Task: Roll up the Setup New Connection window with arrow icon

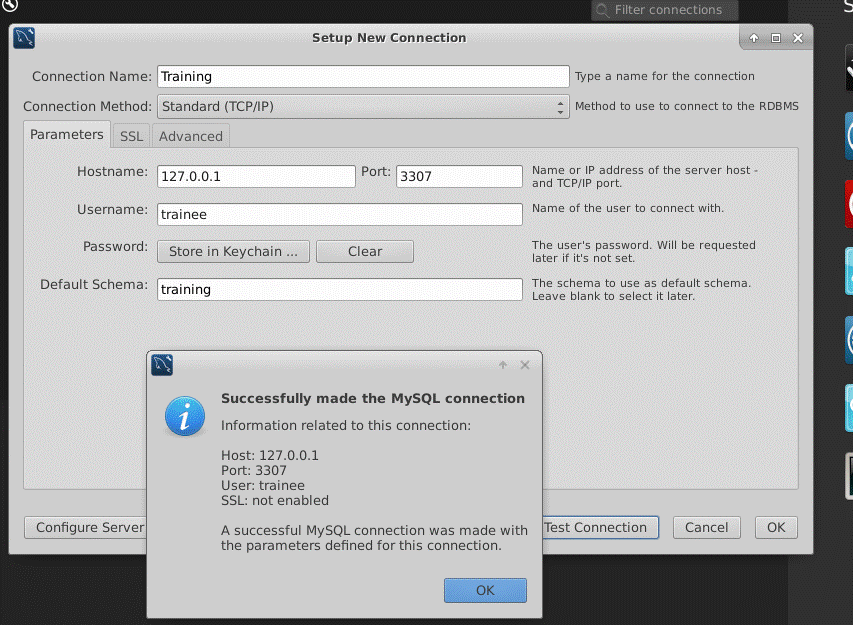Action: coord(754,38)
